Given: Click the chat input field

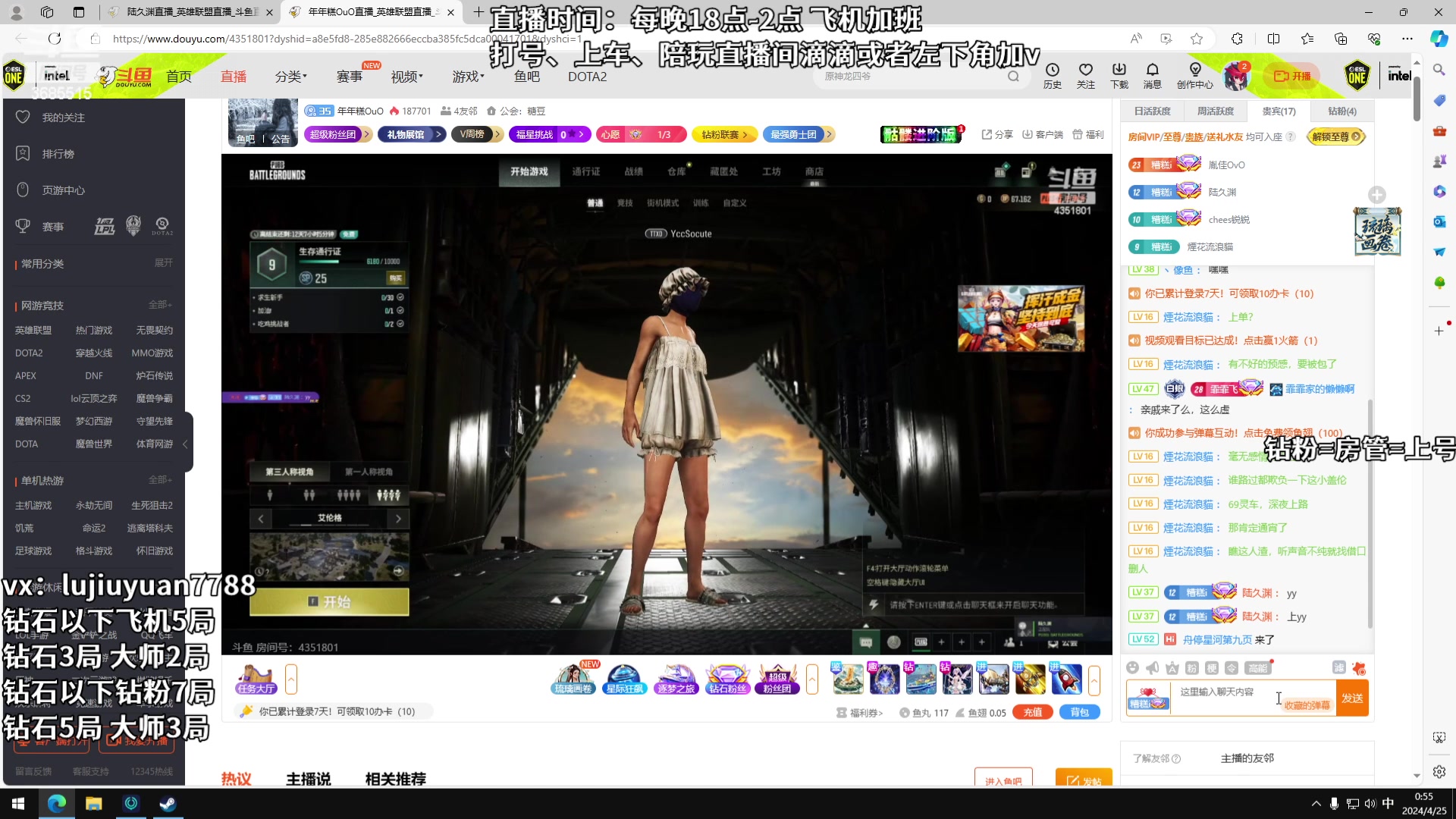Looking at the screenshot, I should coord(1254,697).
